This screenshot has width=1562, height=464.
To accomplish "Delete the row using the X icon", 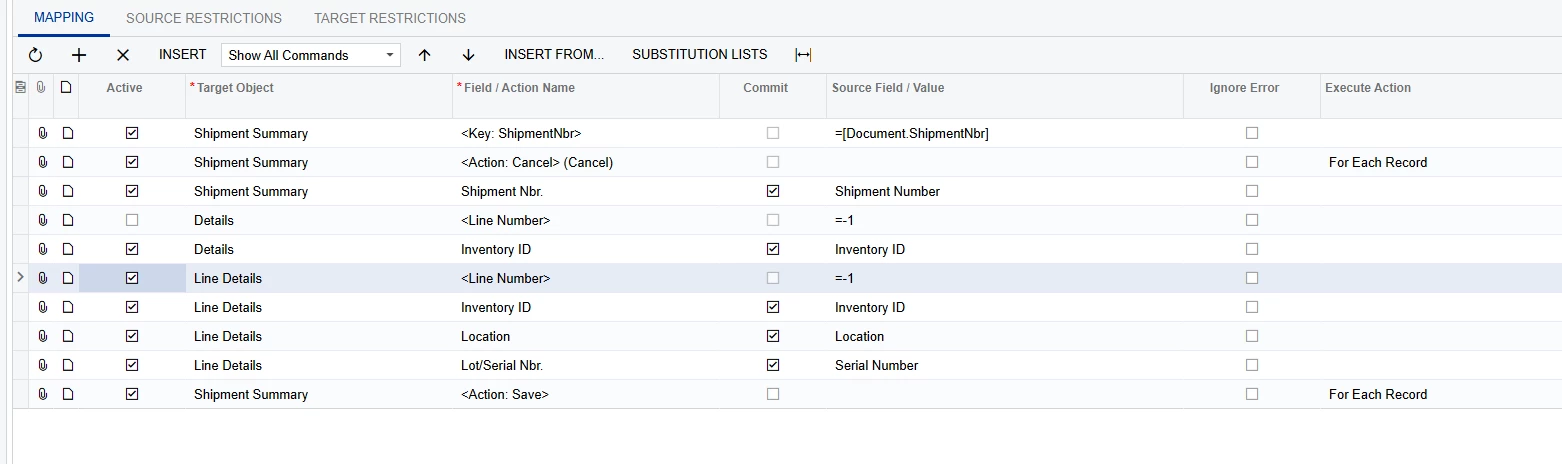I will point(123,55).
